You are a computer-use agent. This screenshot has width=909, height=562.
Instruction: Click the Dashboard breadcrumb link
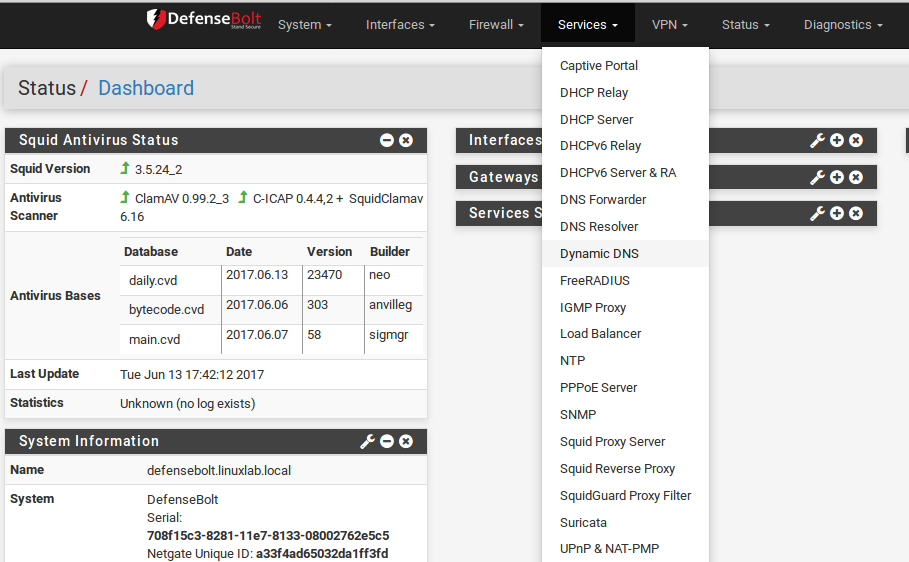146,88
